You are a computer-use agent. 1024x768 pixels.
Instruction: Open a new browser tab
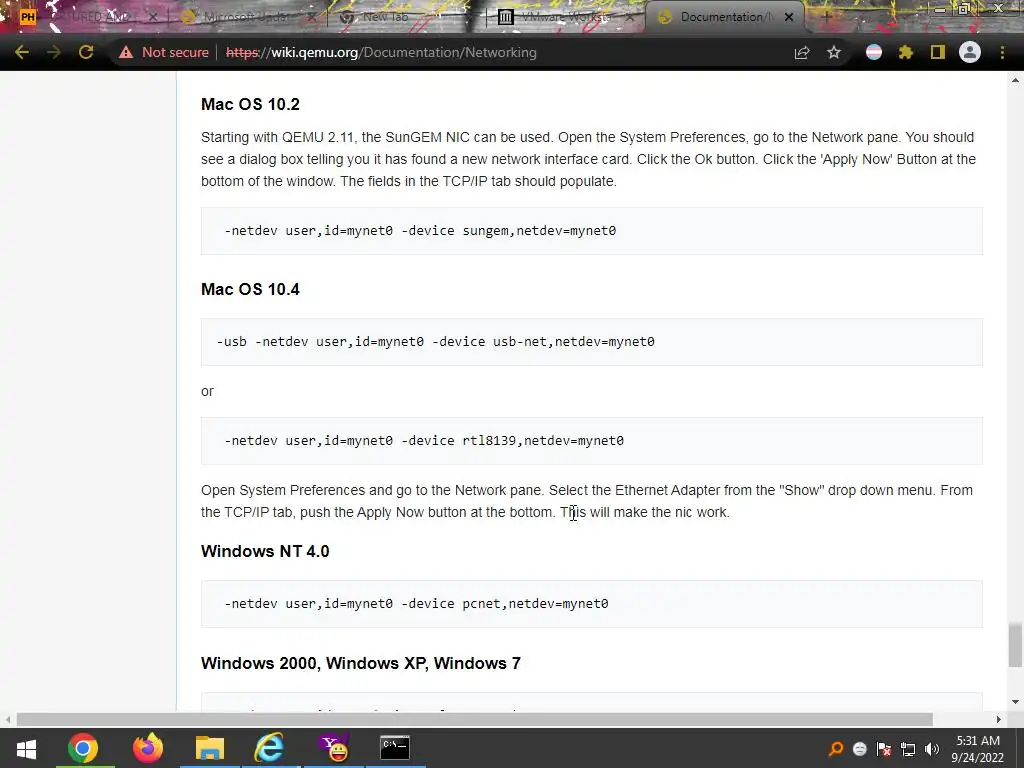tap(825, 17)
